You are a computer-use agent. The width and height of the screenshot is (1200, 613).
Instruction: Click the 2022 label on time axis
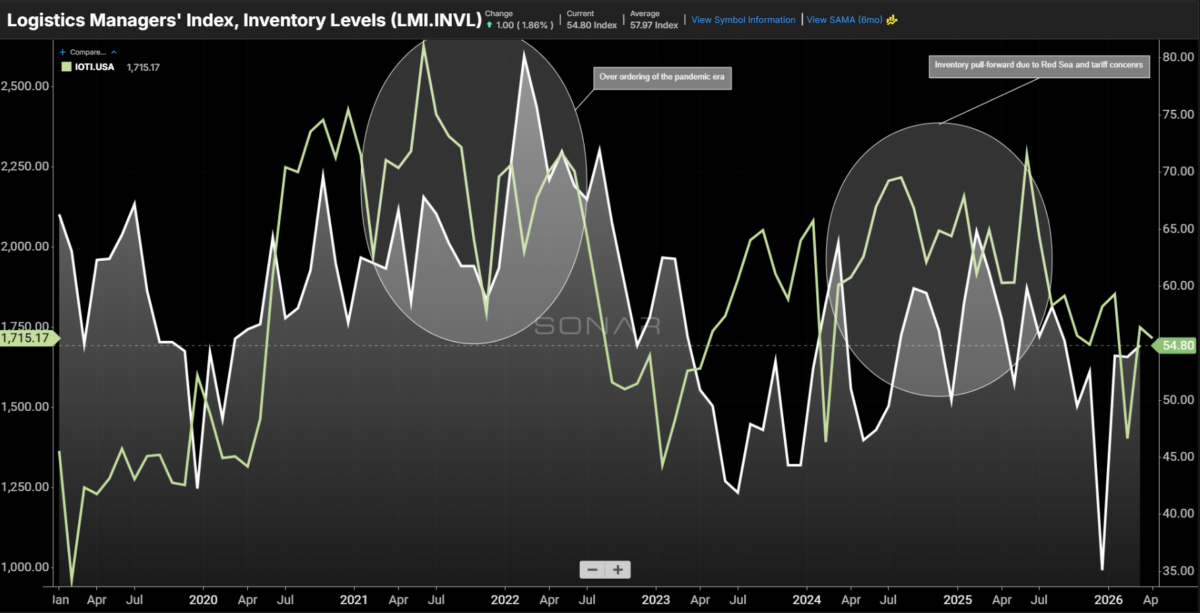[505, 601]
